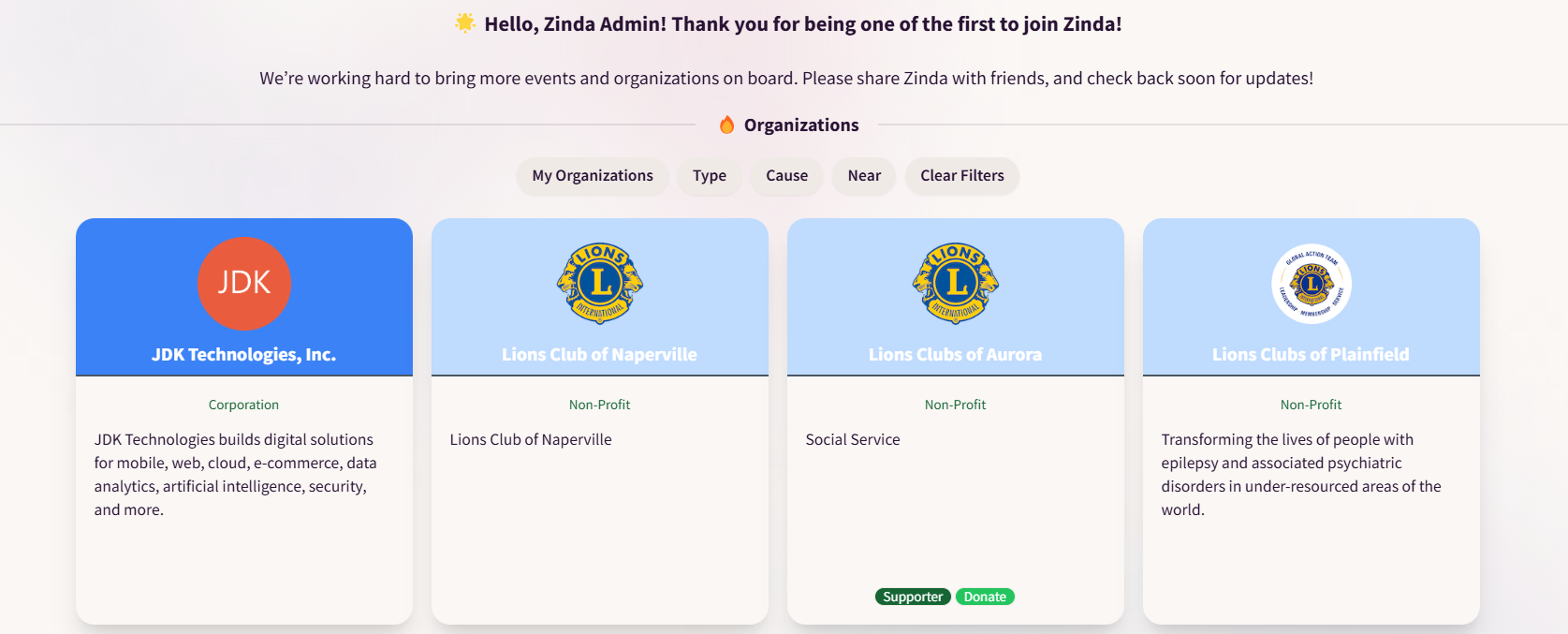Toggle the My Organizations filter
The width and height of the screenshot is (1568, 634).
point(593,176)
